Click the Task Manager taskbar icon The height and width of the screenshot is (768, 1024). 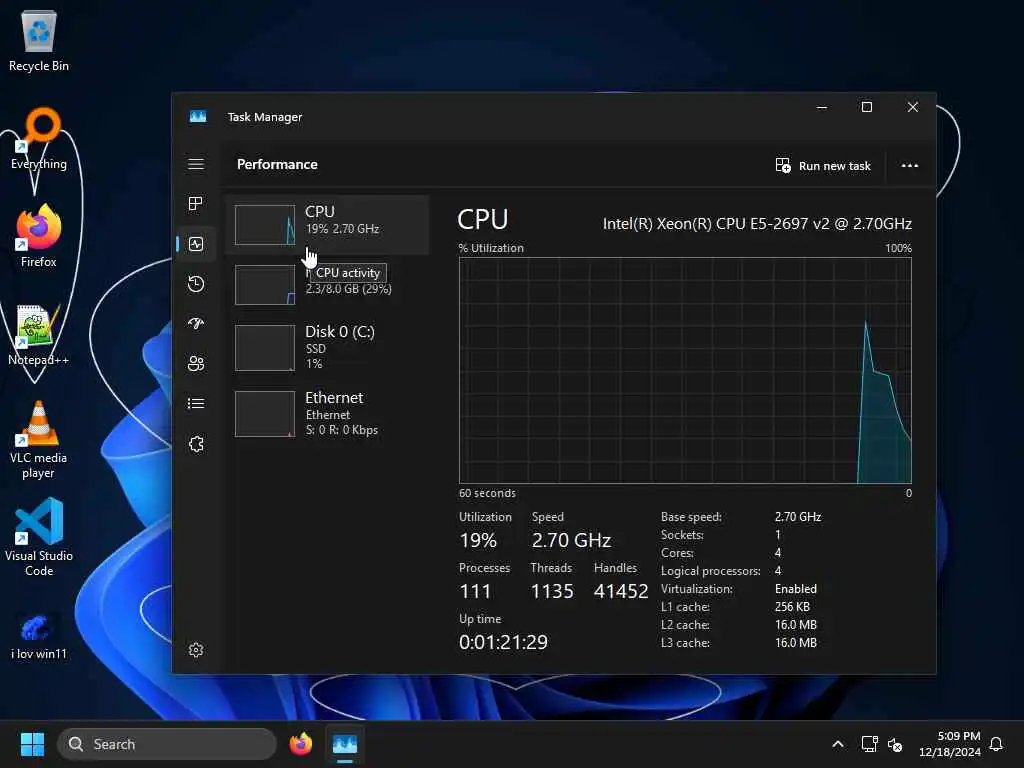tap(345, 744)
